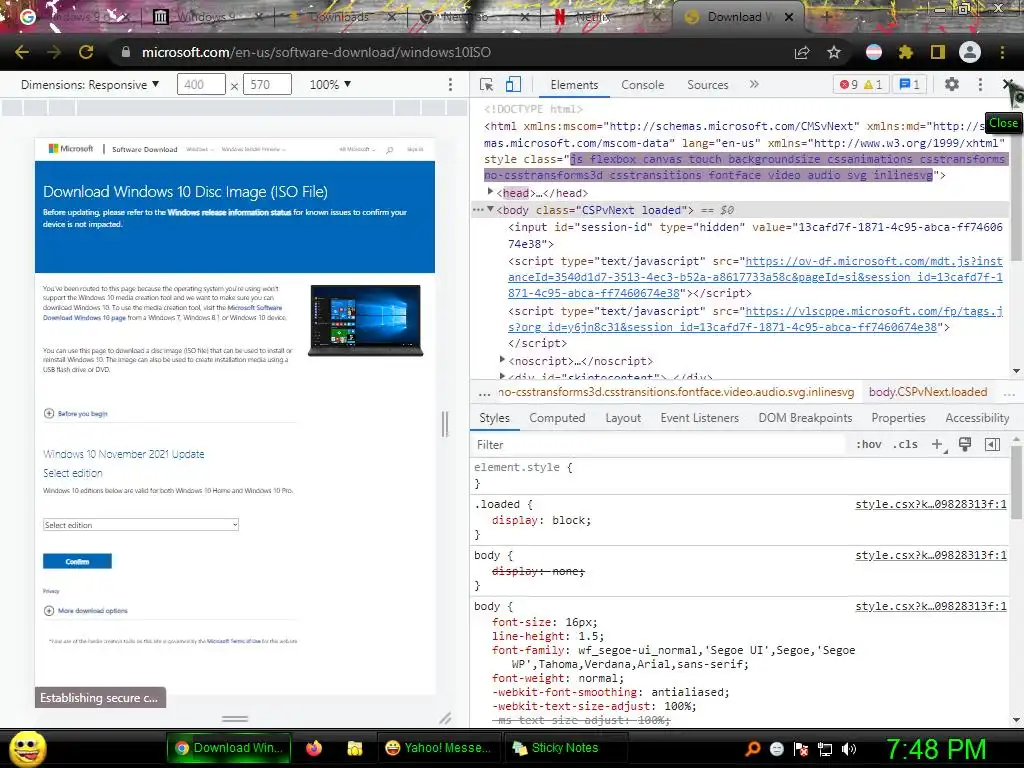The height and width of the screenshot is (768, 1024).
Task: Click the search magnifier on Microsoft page
Action: point(389,150)
